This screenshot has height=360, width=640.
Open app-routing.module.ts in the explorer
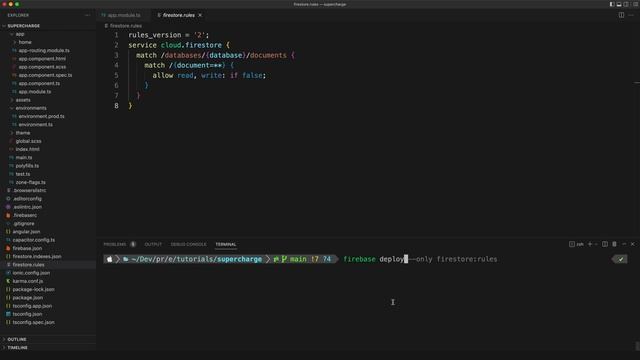pos(44,50)
